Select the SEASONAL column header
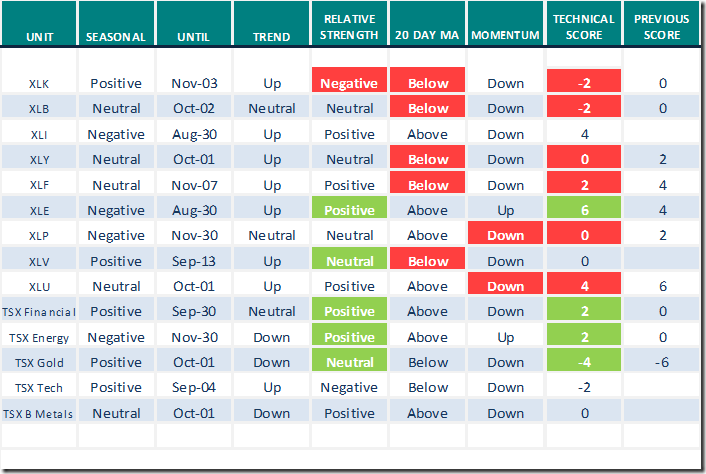Viewport: 706px width, 474px height. tap(116, 36)
